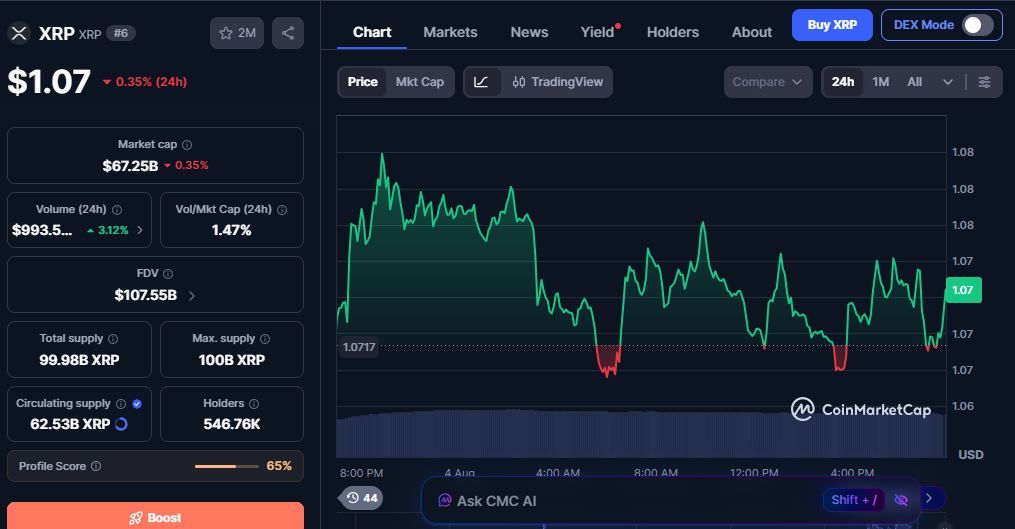The width and height of the screenshot is (1015, 529).
Task: Expand the FDV details arrow
Action: 192,296
